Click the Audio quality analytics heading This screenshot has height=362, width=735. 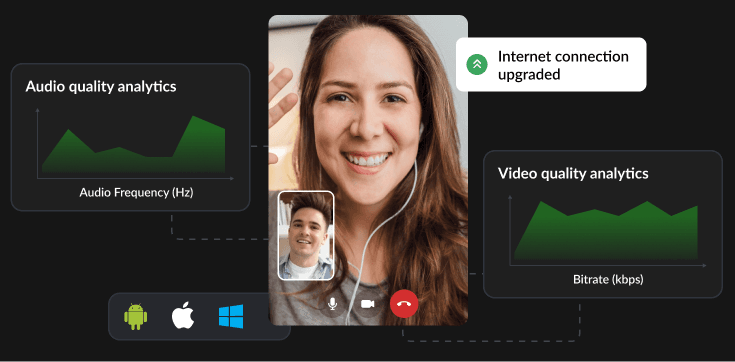(101, 86)
